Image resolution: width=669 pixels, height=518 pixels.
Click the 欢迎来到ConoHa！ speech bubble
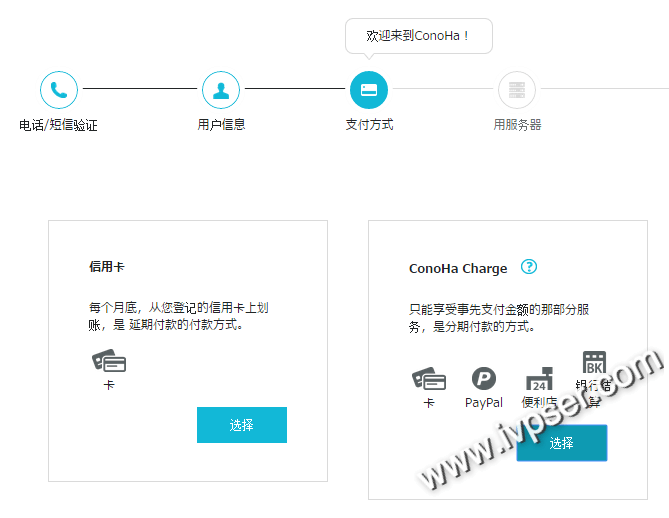[x=419, y=36]
